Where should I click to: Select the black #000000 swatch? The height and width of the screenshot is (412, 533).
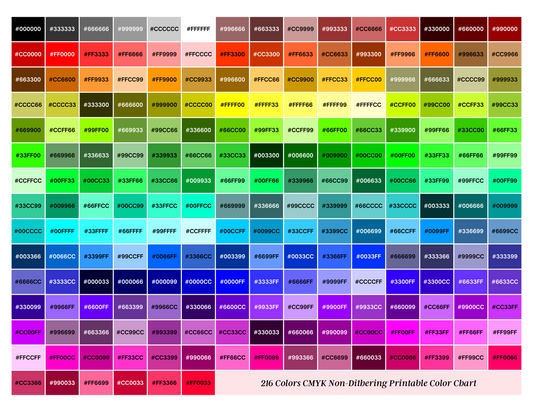[x=28, y=29]
